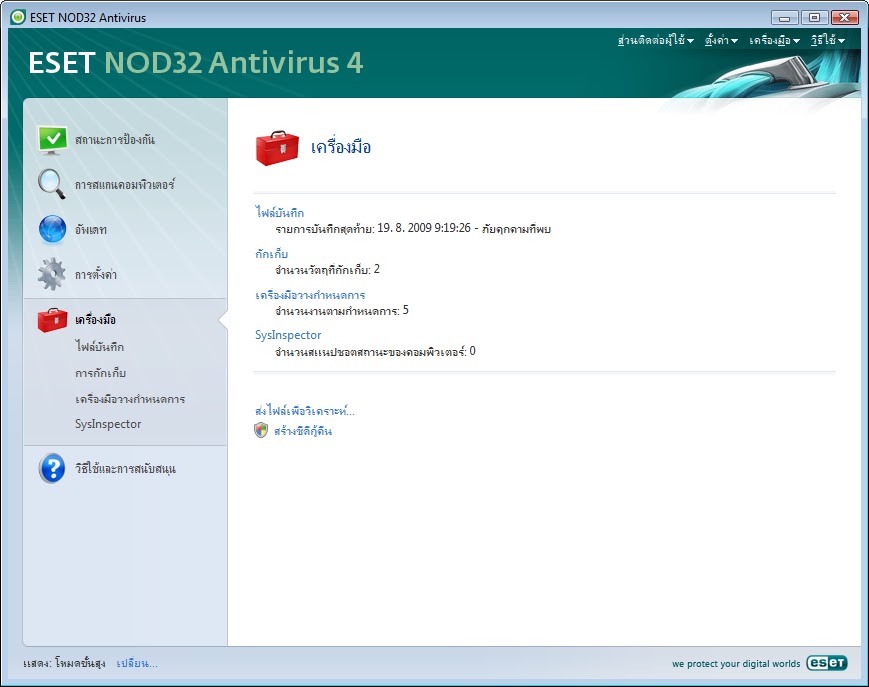The width and height of the screenshot is (869, 687).
Task: Select the green Protection status checkmark icon
Action: click(53, 139)
